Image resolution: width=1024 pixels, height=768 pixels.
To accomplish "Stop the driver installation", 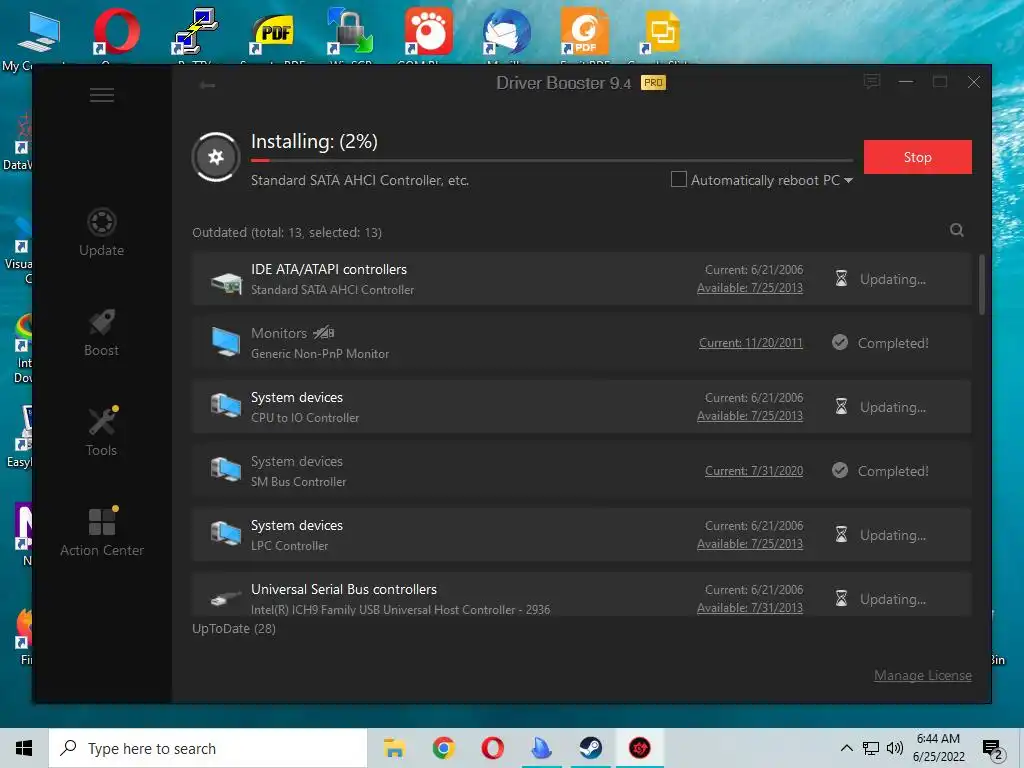I will (917, 157).
